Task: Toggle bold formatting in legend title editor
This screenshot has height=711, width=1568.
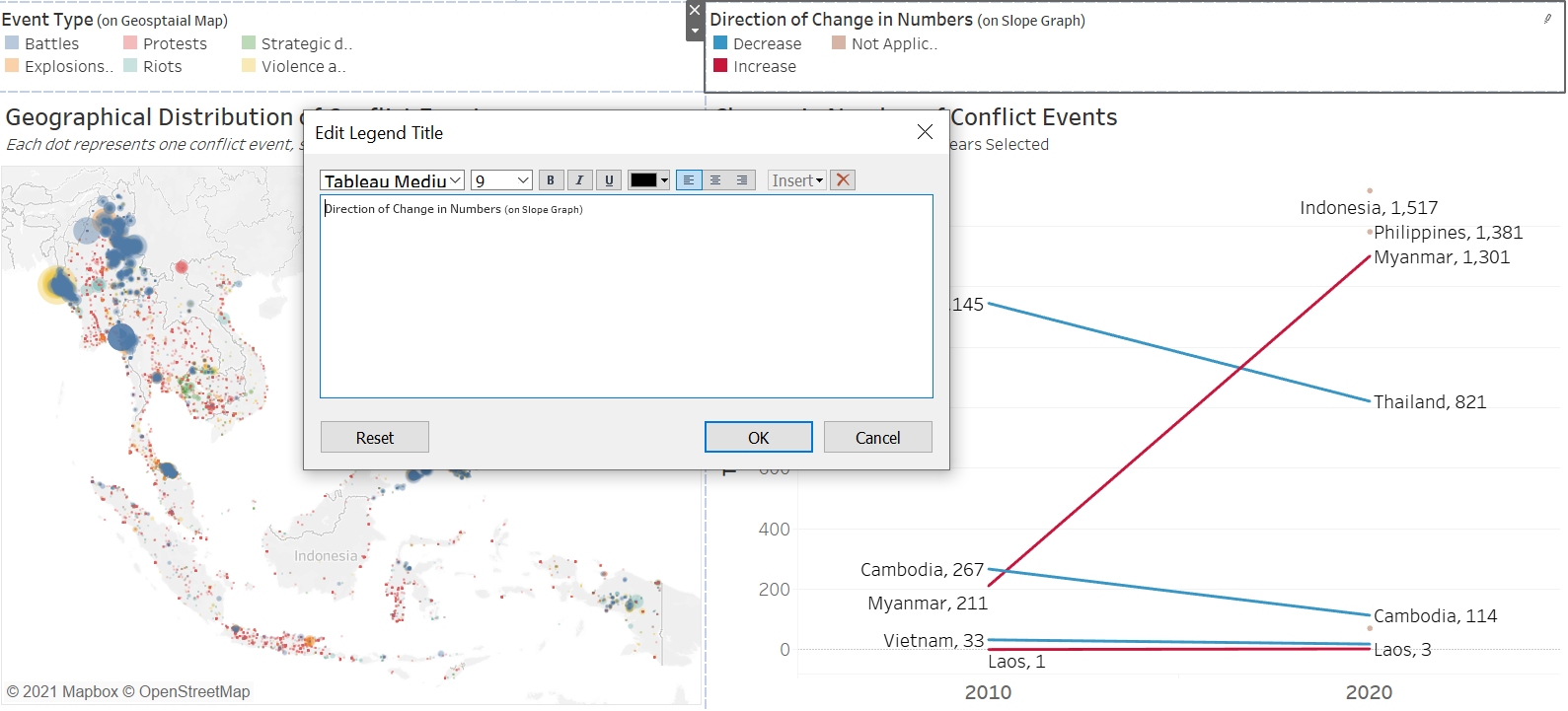Action: pyautogui.click(x=551, y=180)
